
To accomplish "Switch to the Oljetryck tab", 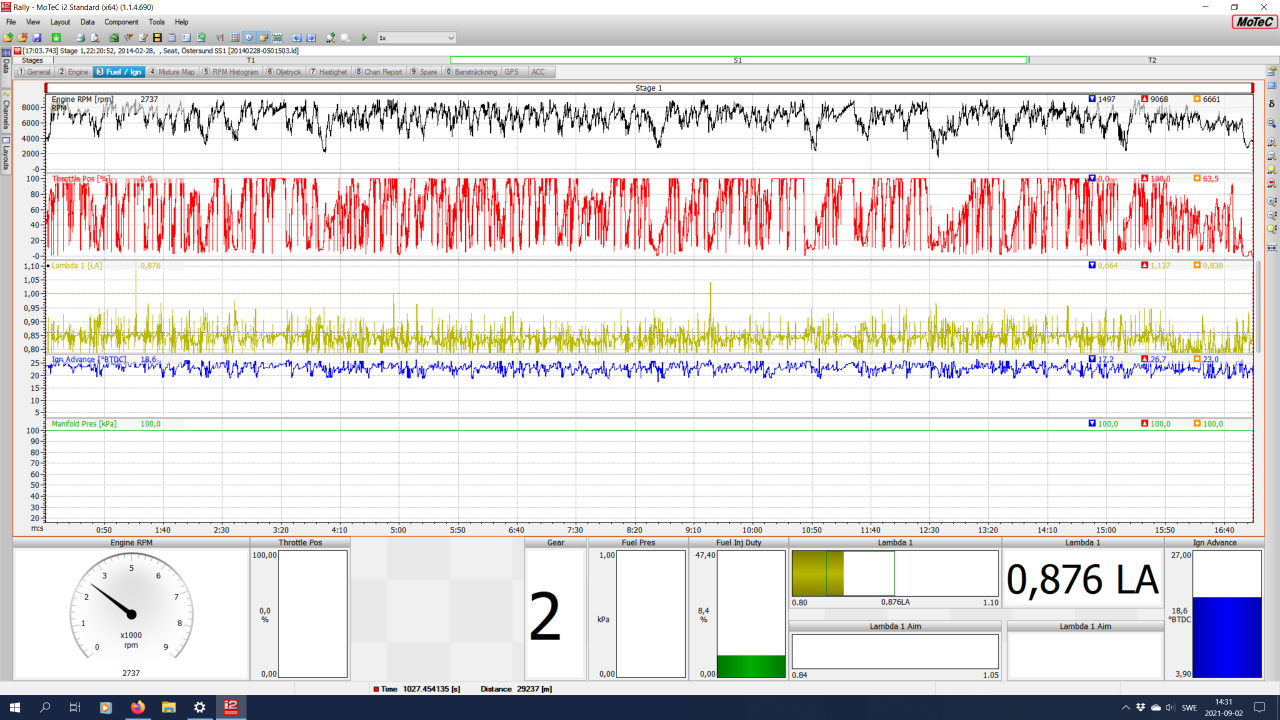I will click(284, 72).
